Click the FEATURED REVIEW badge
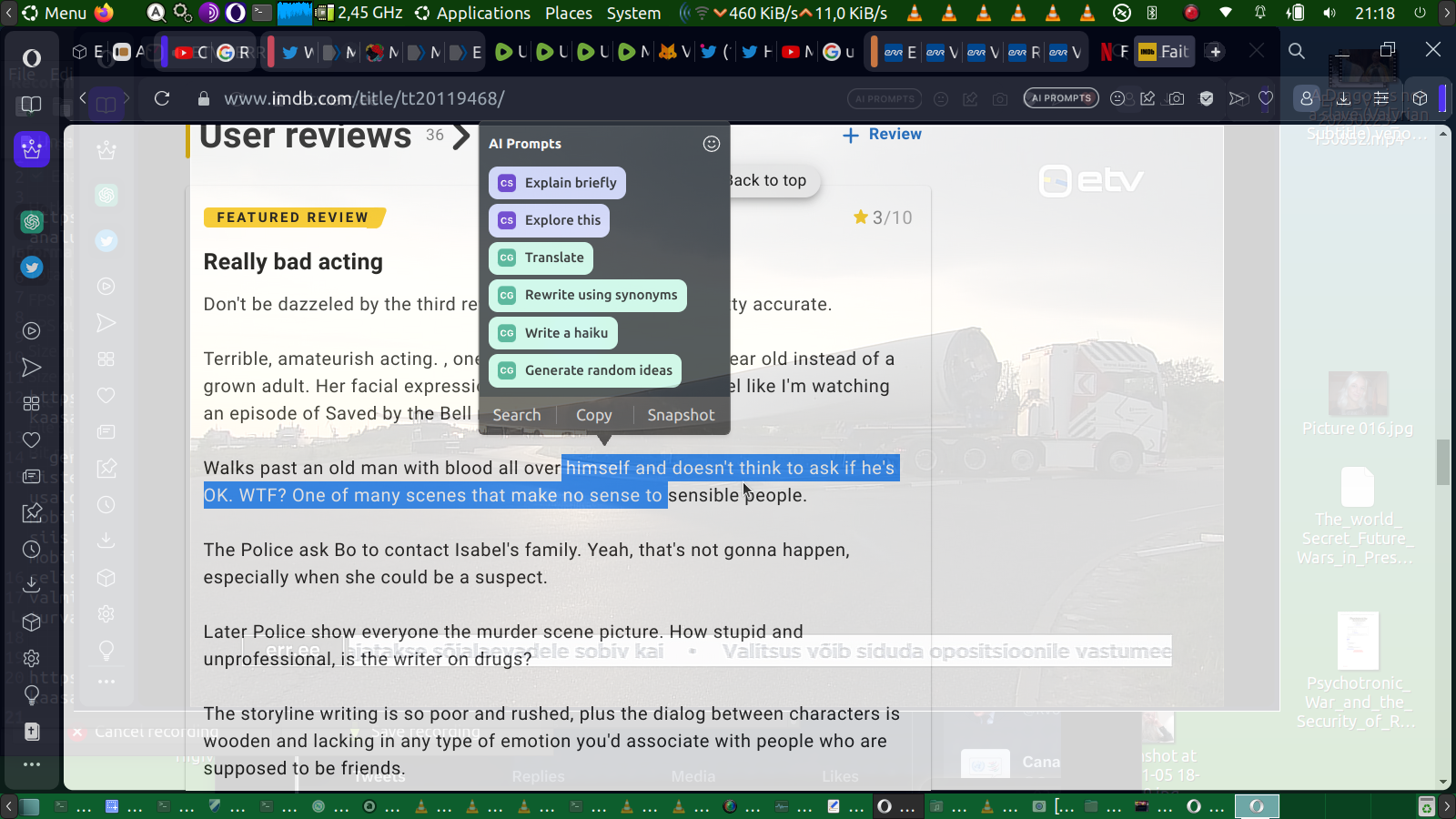The width and height of the screenshot is (1456, 819). 293,217
